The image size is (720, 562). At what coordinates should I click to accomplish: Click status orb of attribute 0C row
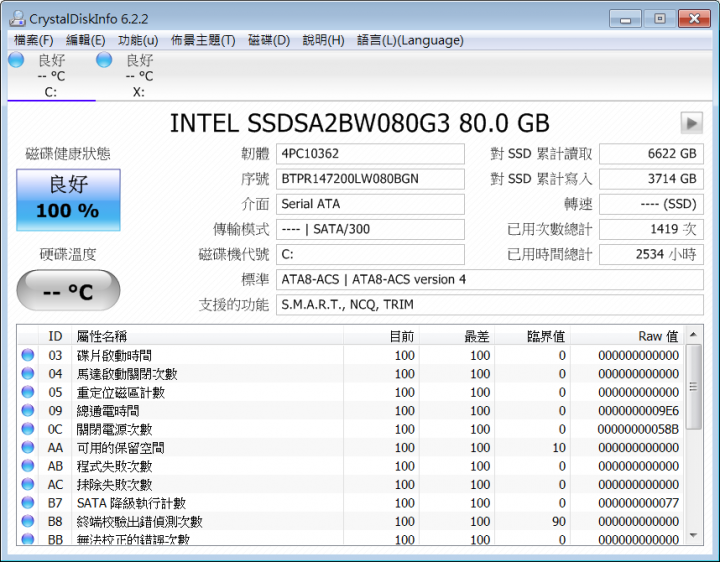[28, 428]
